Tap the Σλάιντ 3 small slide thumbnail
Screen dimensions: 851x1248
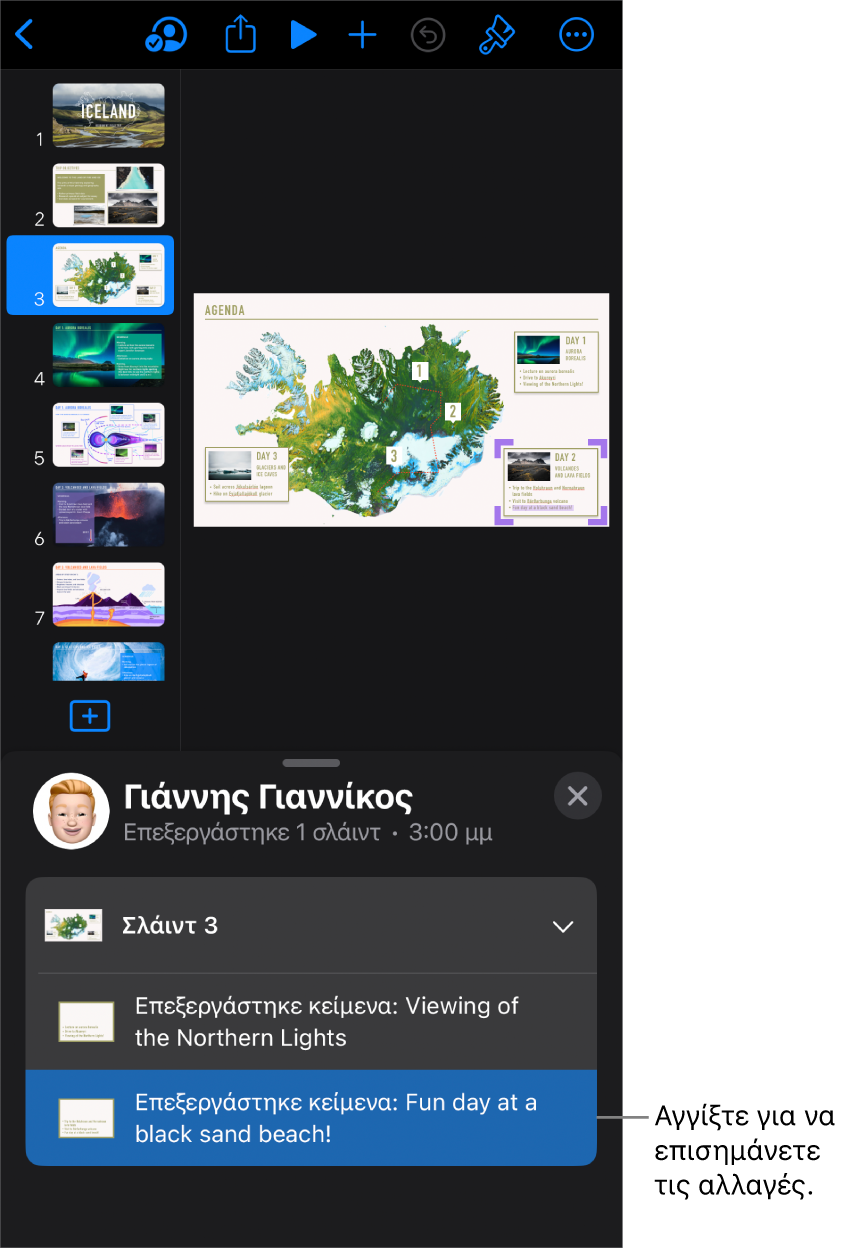pyautogui.click(x=74, y=925)
